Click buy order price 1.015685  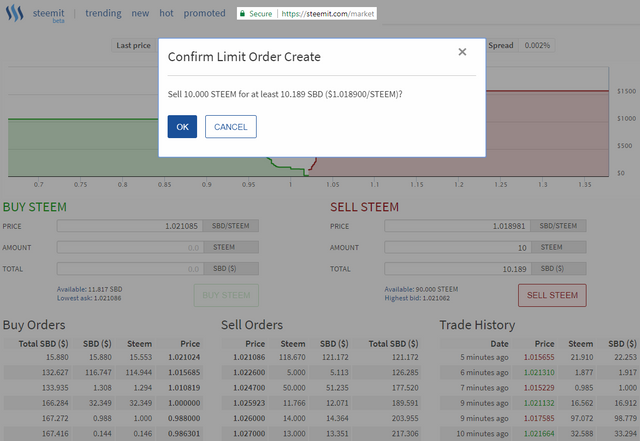coord(184,372)
